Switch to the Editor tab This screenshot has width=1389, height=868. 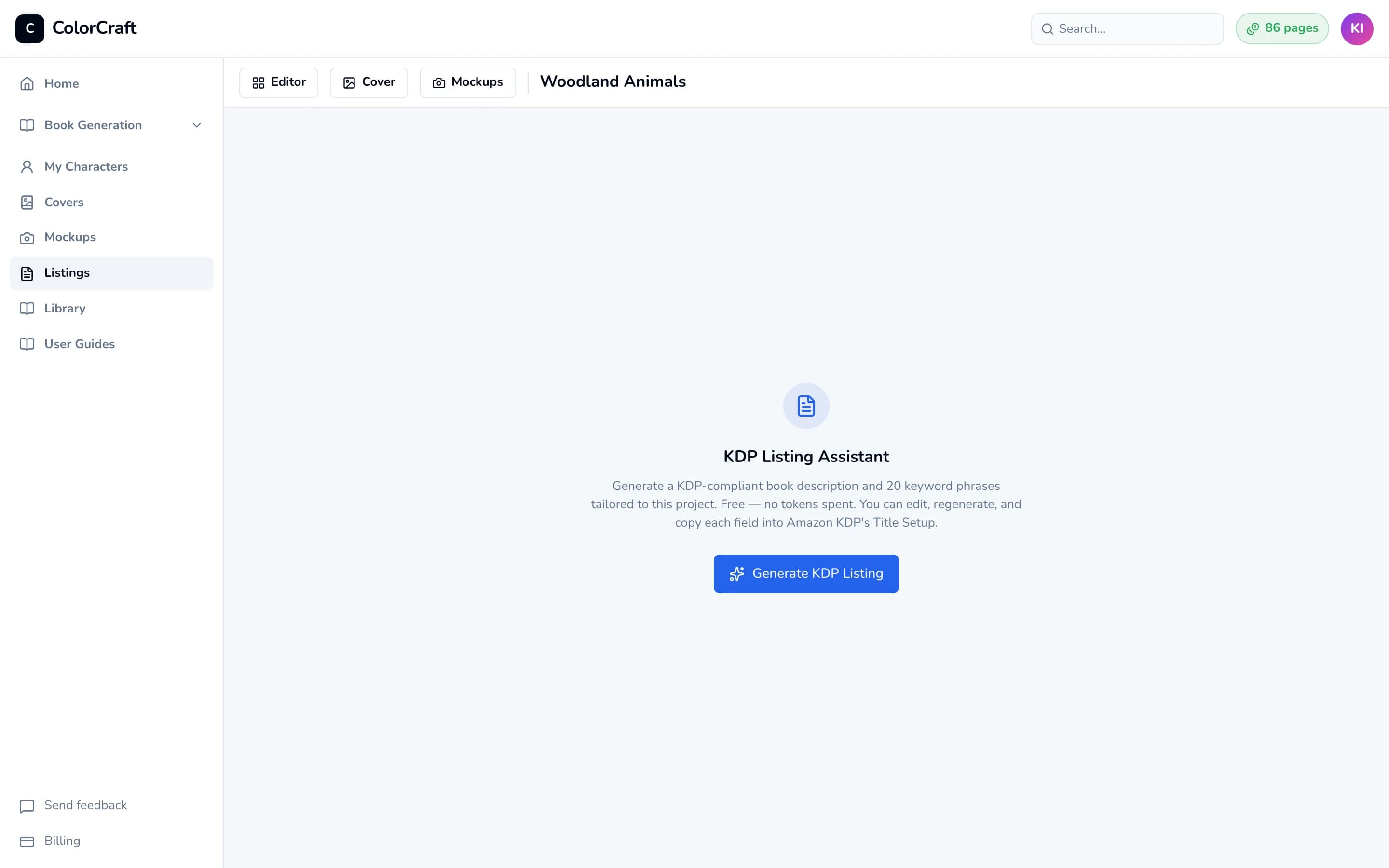click(278, 82)
